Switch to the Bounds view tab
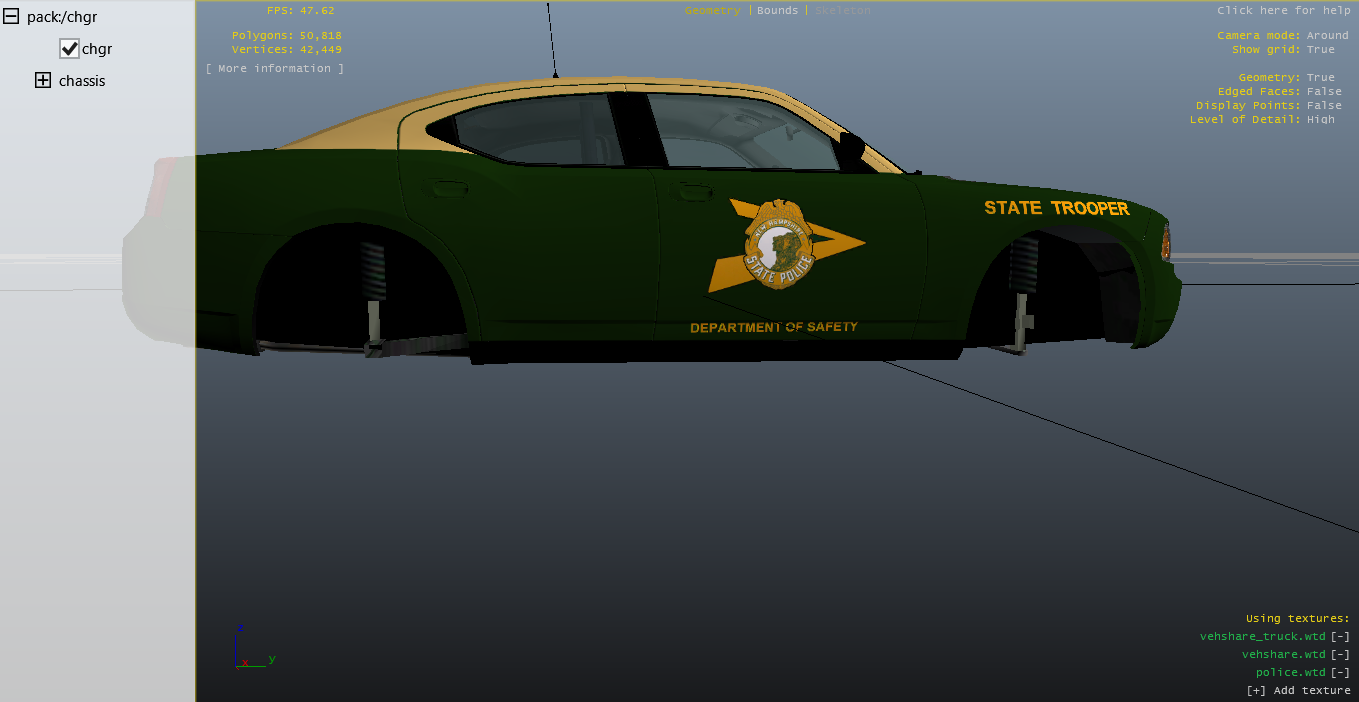This screenshot has width=1359, height=702. [x=777, y=11]
